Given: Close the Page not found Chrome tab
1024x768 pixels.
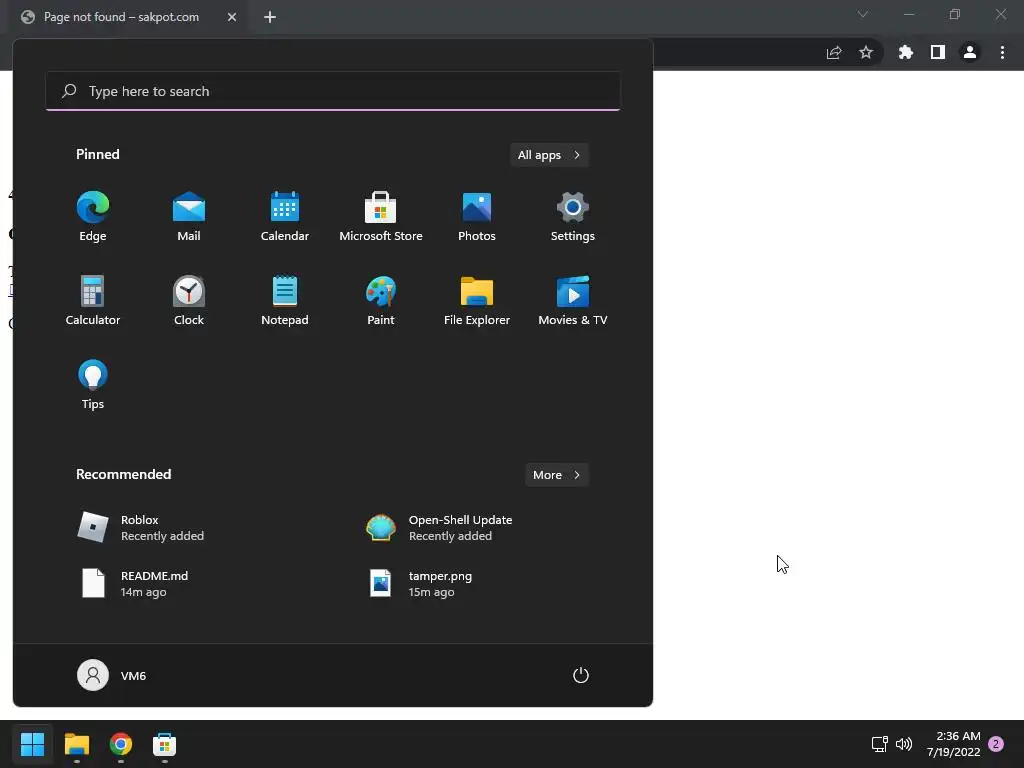Looking at the screenshot, I should coord(232,17).
